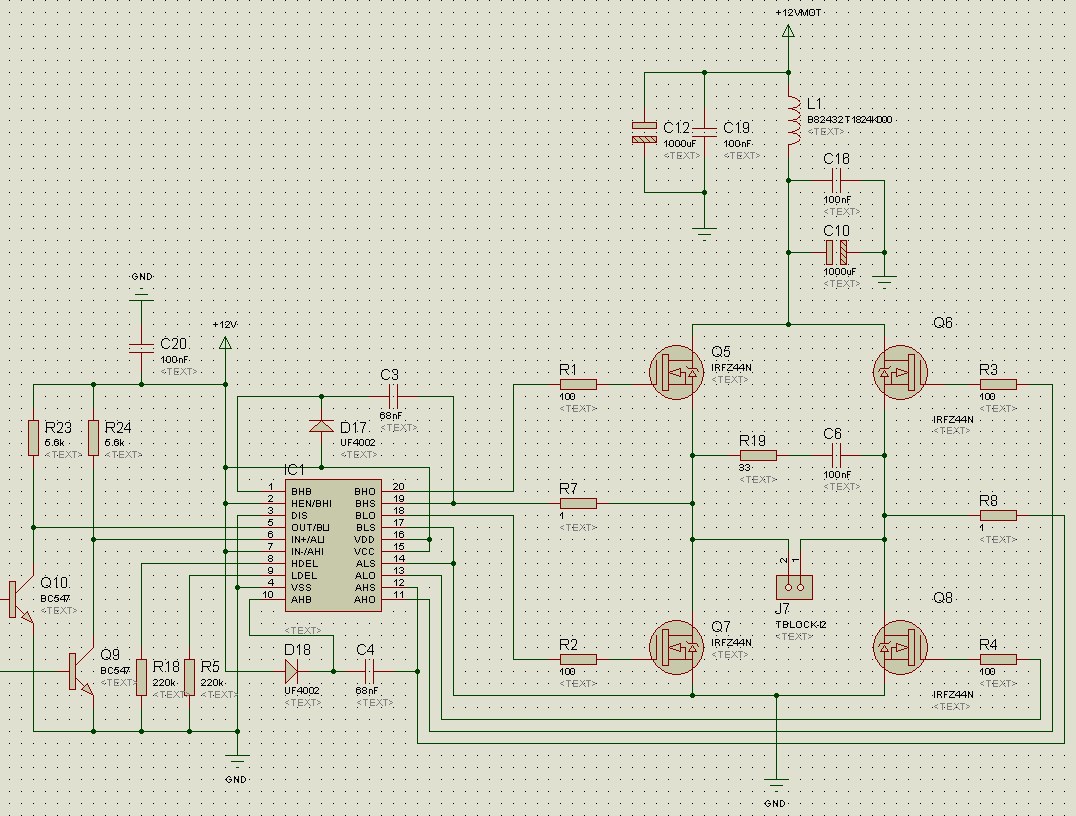The height and width of the screenshot is (816, 1076).
Task: Select electrolytic capacitor C12
Action: tap(644, 132)
